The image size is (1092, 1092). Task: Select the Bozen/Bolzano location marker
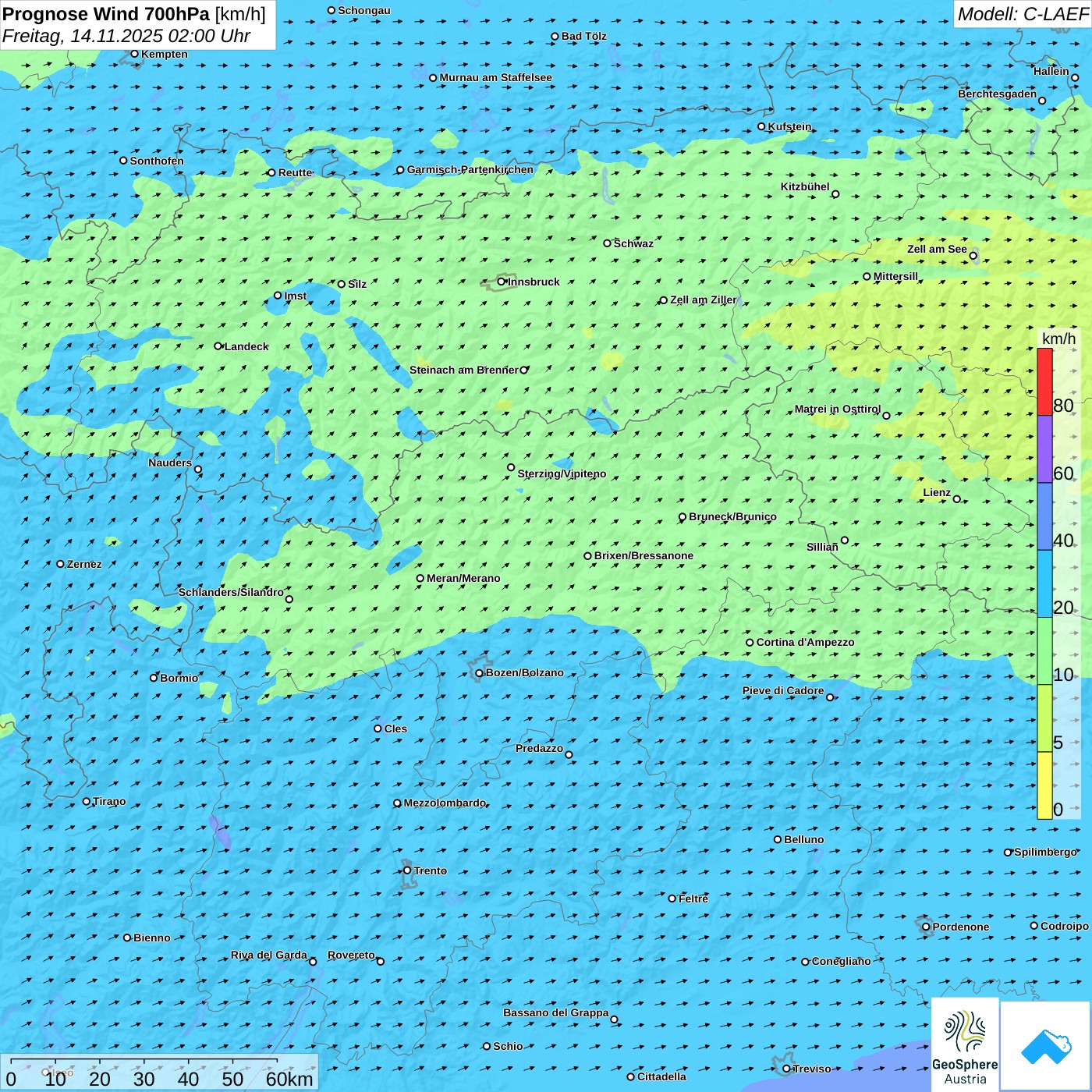click(479, 673)
